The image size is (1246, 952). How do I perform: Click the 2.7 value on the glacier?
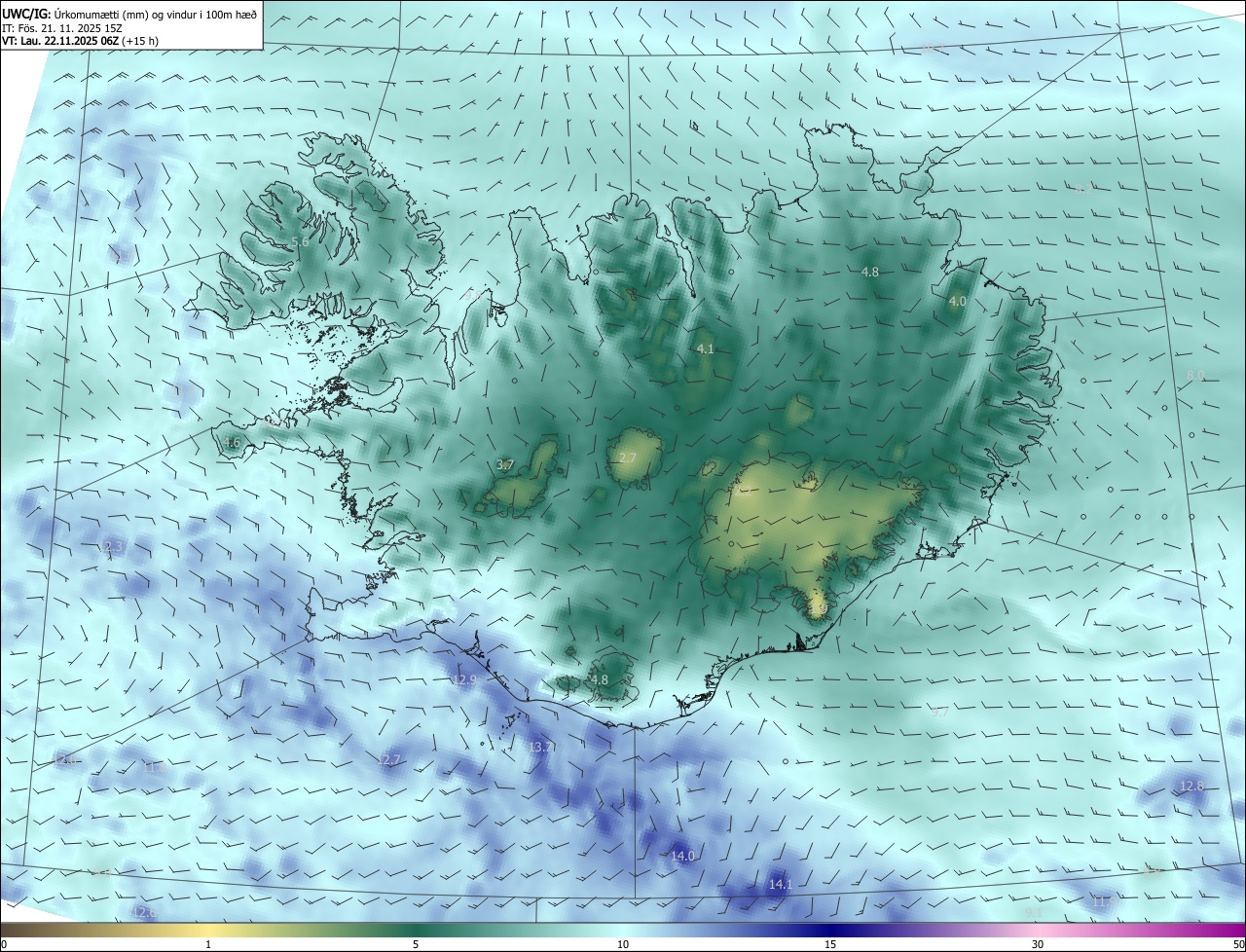(628, 458)
